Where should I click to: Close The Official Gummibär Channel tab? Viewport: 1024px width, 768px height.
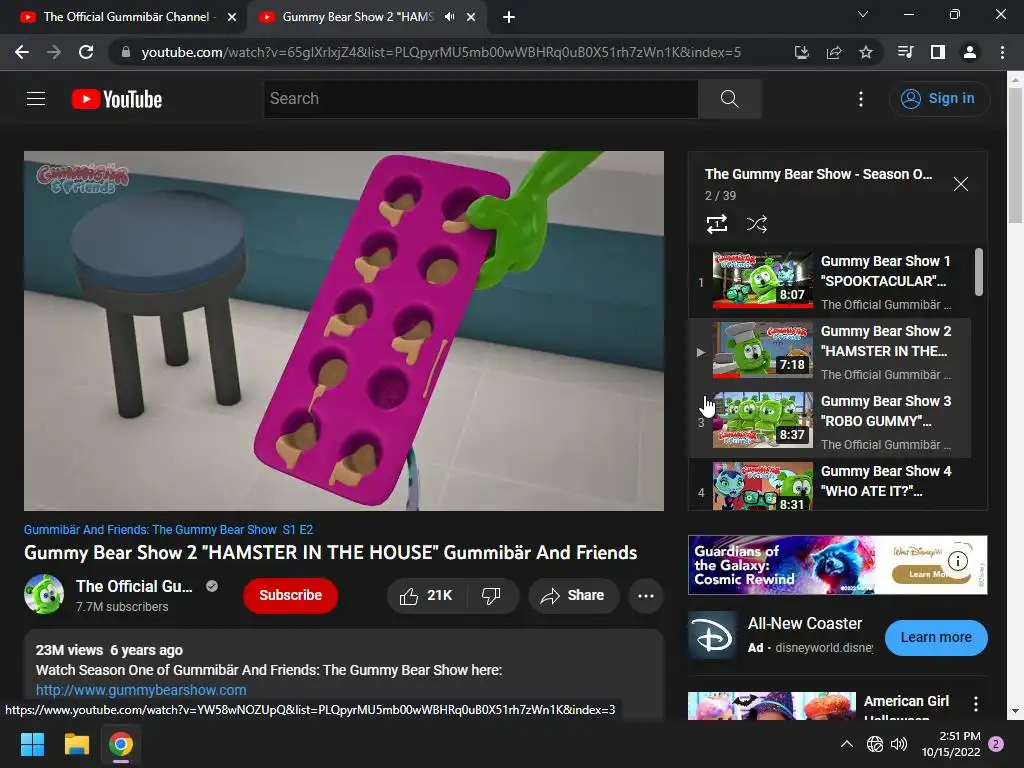pyautogui.click(x=232, y=17)
